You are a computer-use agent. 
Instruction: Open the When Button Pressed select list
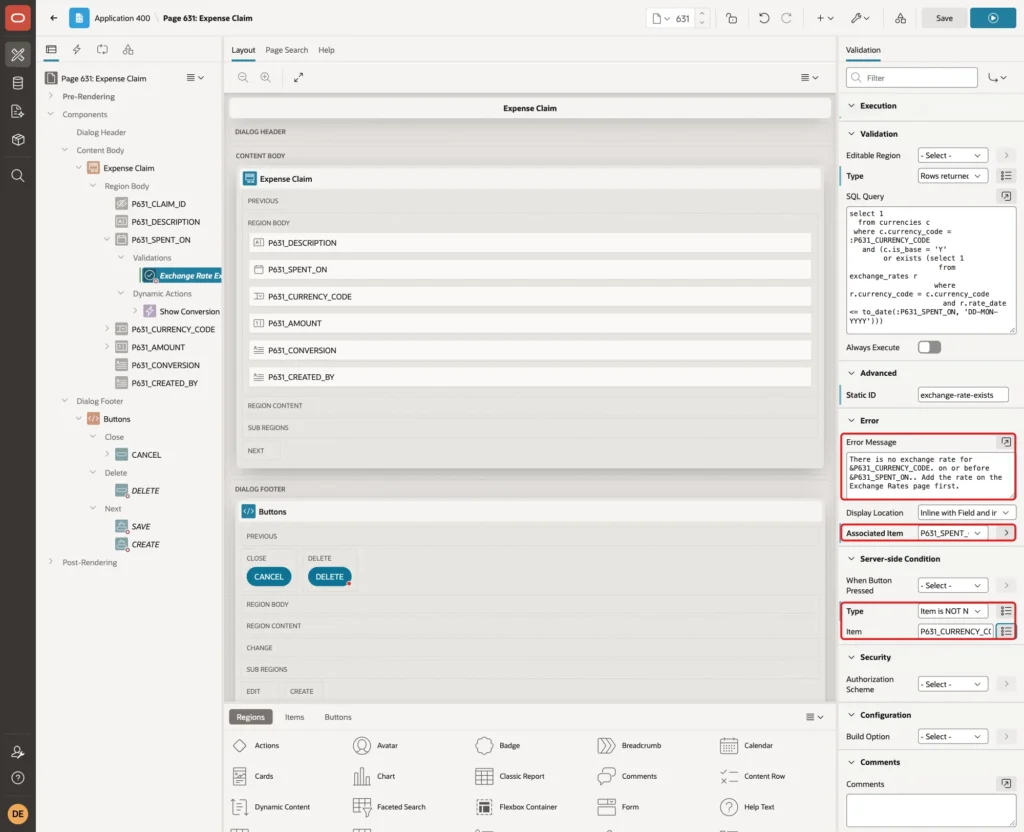tap(952, 585)
